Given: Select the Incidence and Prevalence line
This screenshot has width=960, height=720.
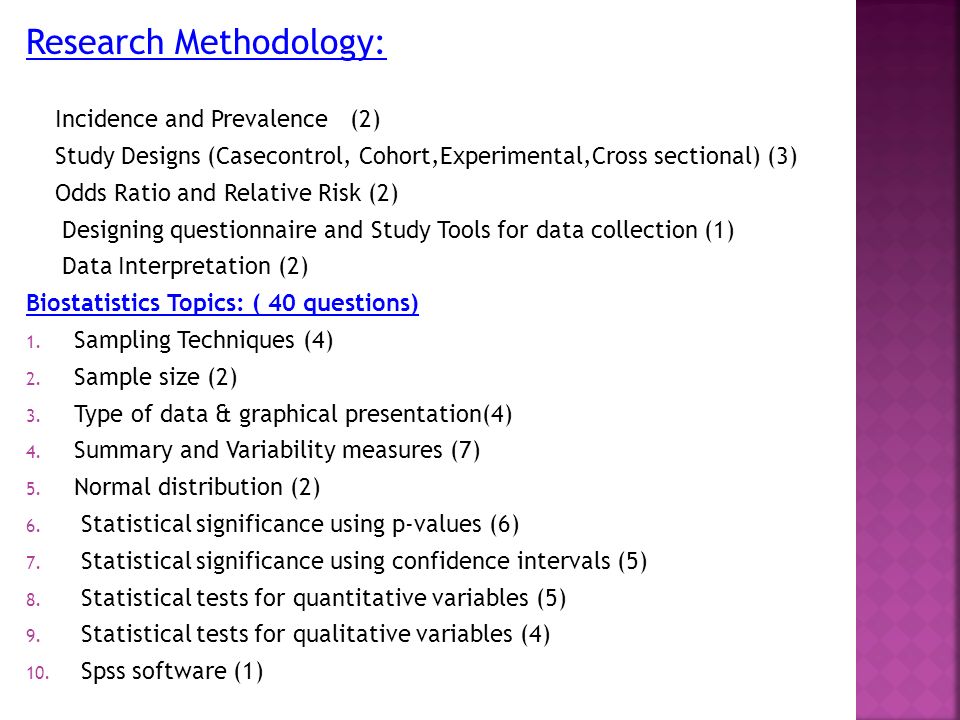Looking at the screenshot, I should click(217, 119).
